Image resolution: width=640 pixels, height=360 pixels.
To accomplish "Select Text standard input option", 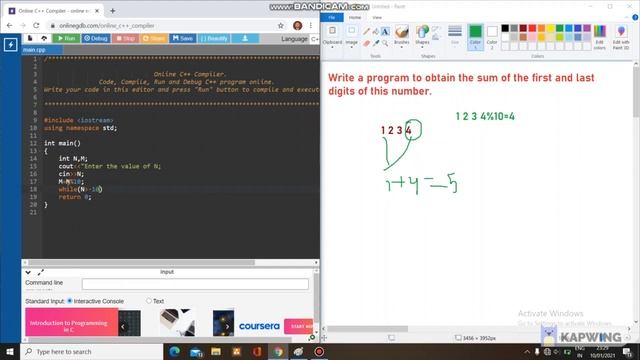I will (x=149, y=301).
